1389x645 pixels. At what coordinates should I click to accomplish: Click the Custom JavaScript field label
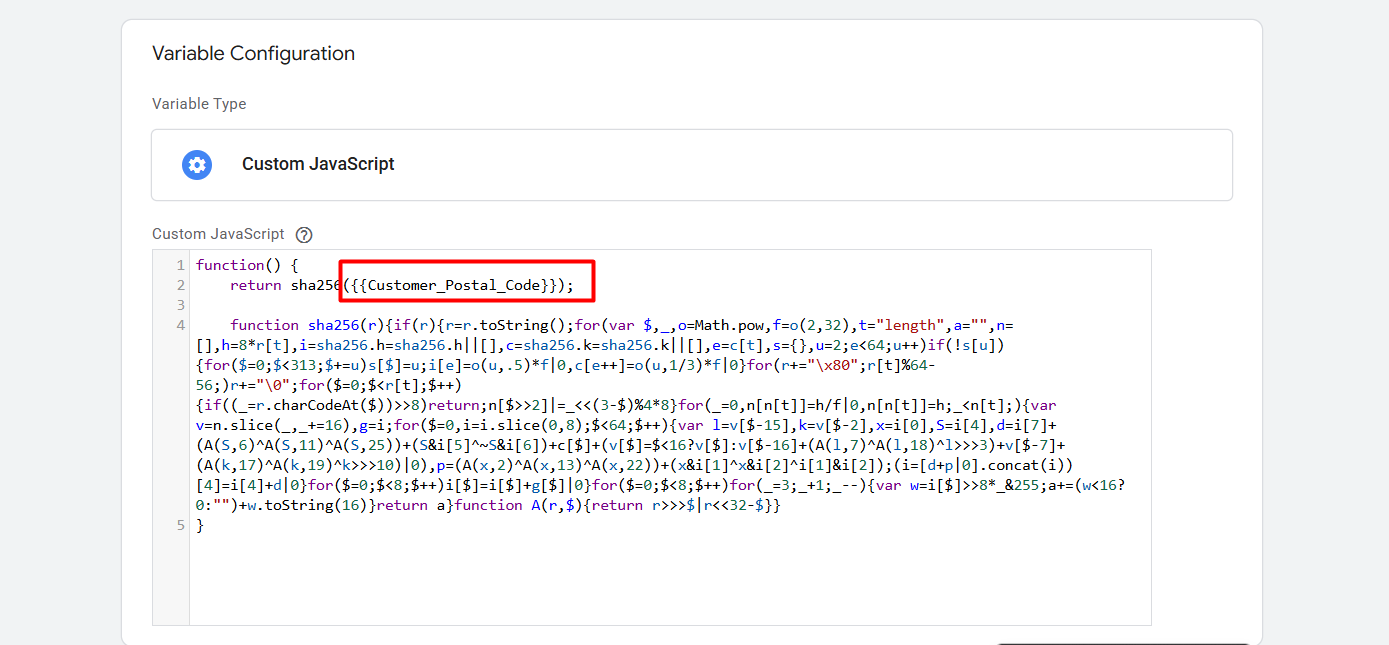(218, 234)
